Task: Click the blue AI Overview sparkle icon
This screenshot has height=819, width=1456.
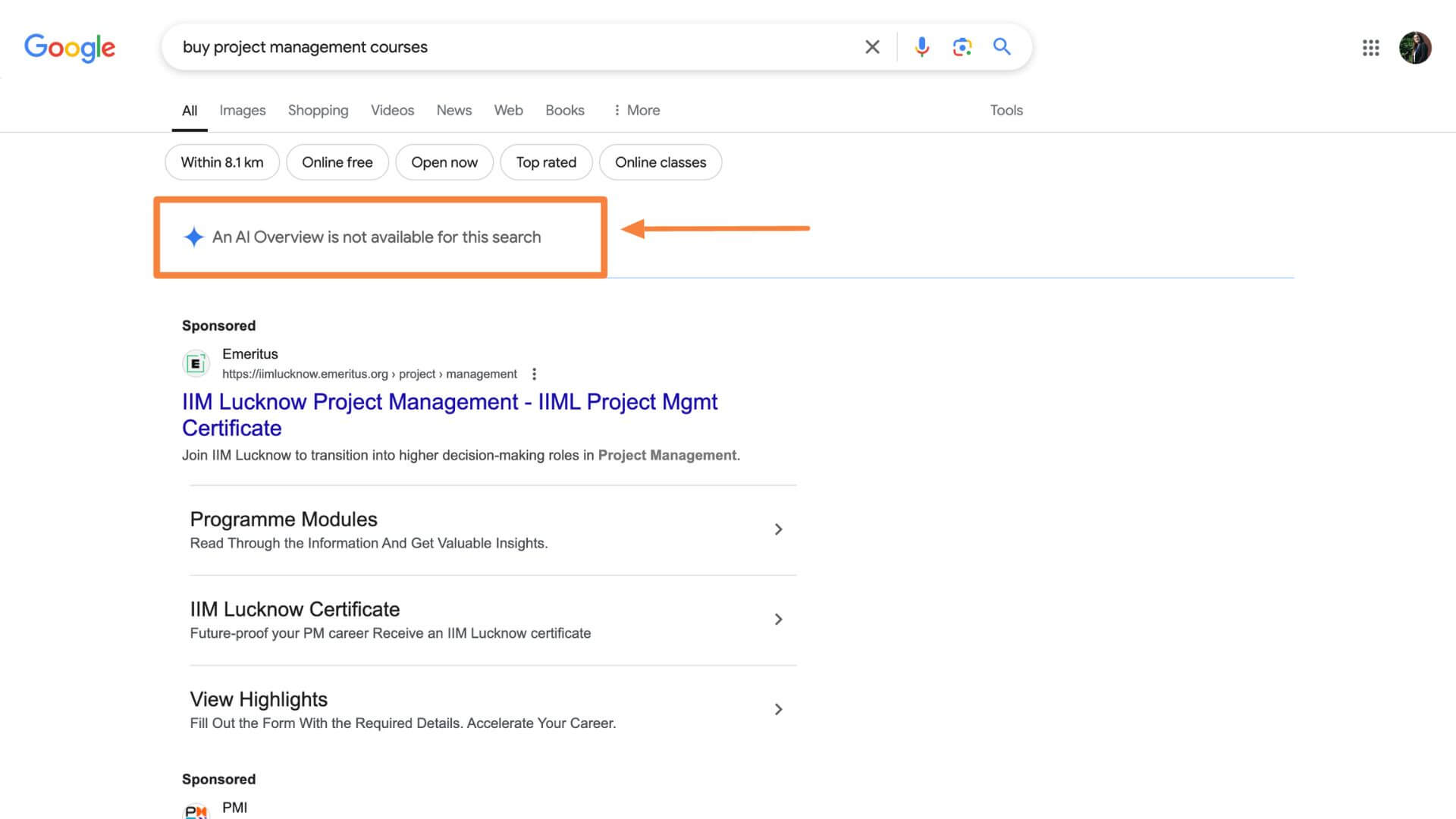Action: click(x=193, y=237)
